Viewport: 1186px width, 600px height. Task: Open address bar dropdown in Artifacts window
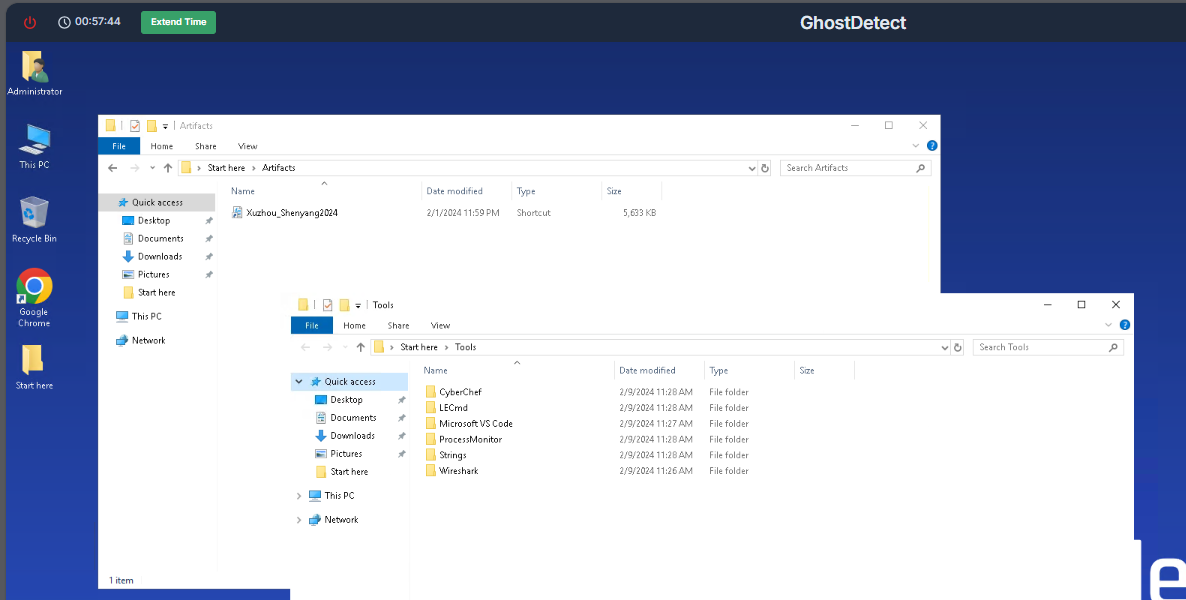[752, 168]
